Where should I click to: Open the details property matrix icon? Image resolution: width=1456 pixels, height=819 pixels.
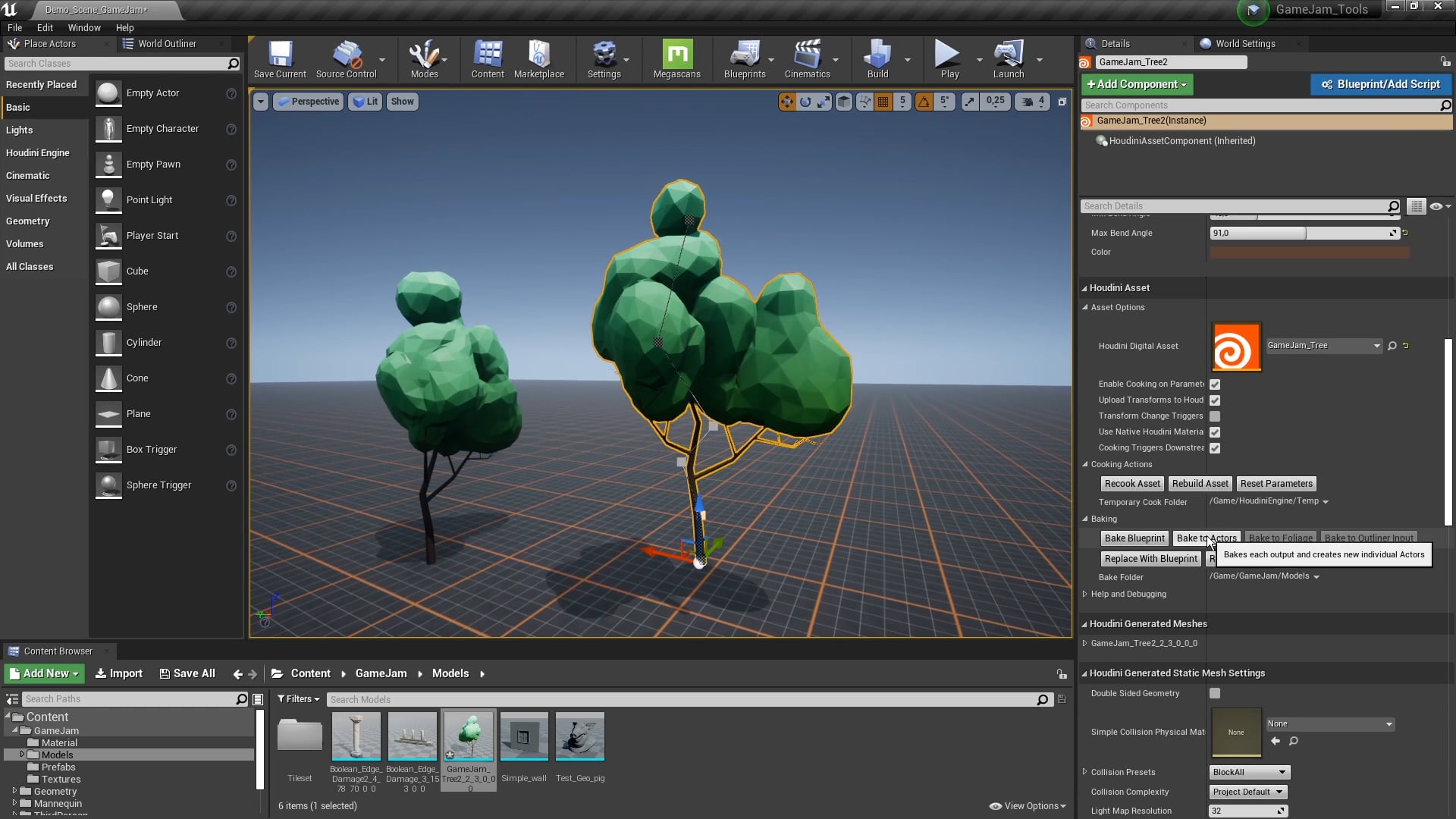point(1416,206)
